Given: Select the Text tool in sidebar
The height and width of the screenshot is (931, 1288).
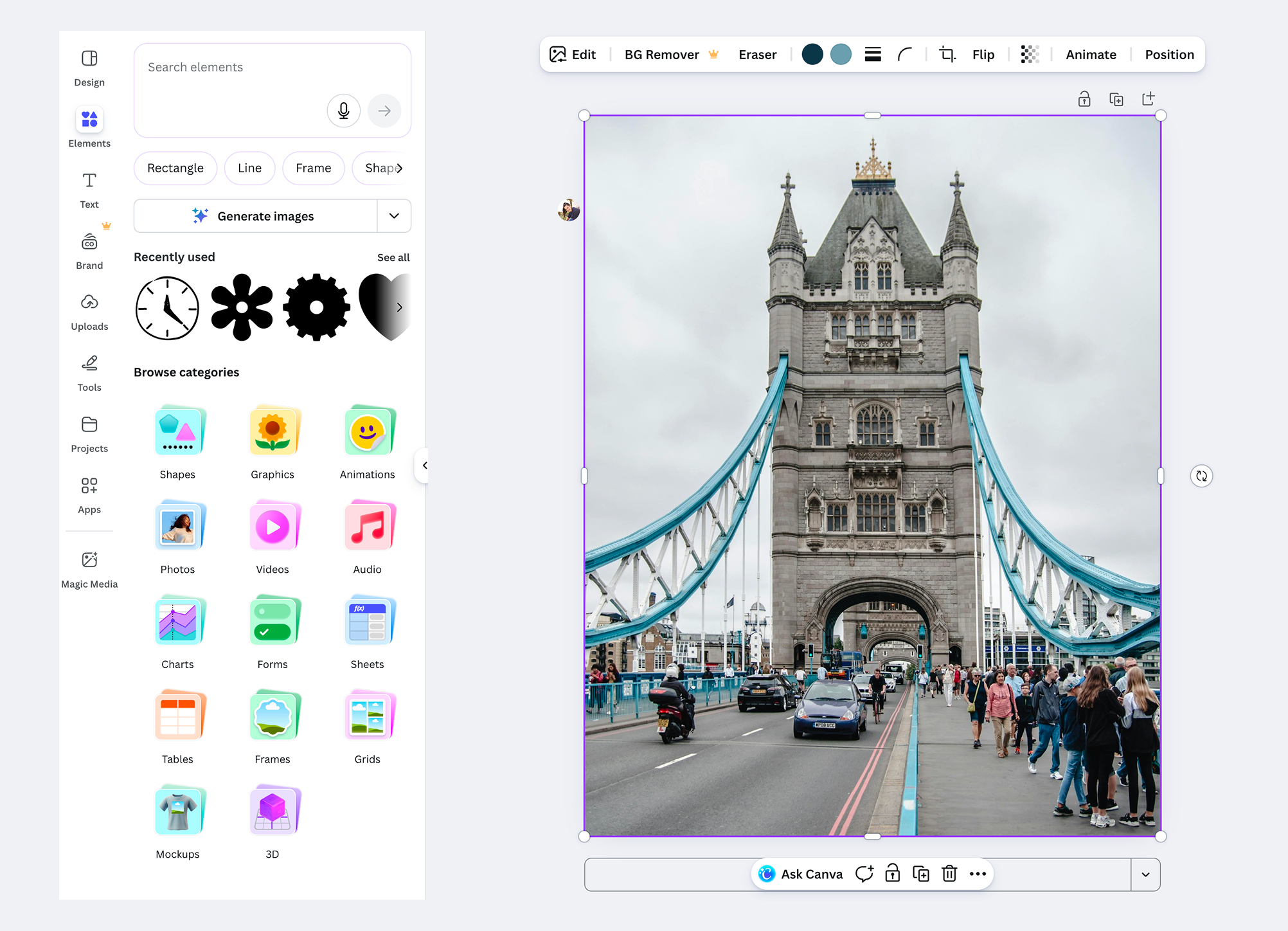Looking at the screenshot, I should pyautogui.click(x=89, y=188).
